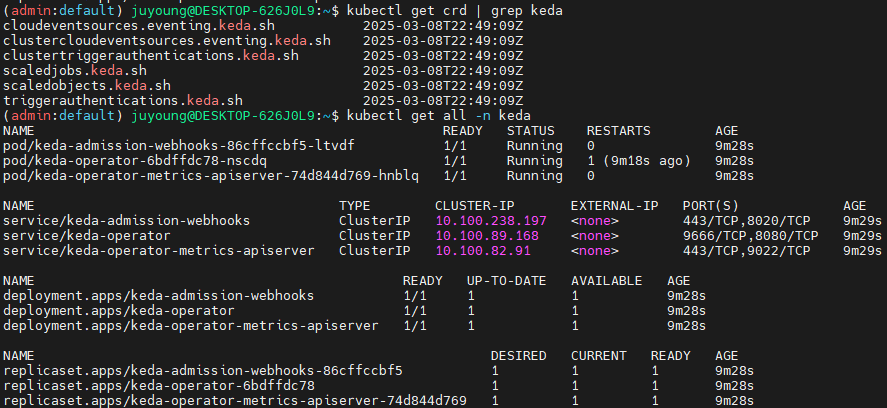Click timestamp beside triggerauthentications.keda.sh
Image resolution: width=887 pixels, height=408 pixels.
443,101
